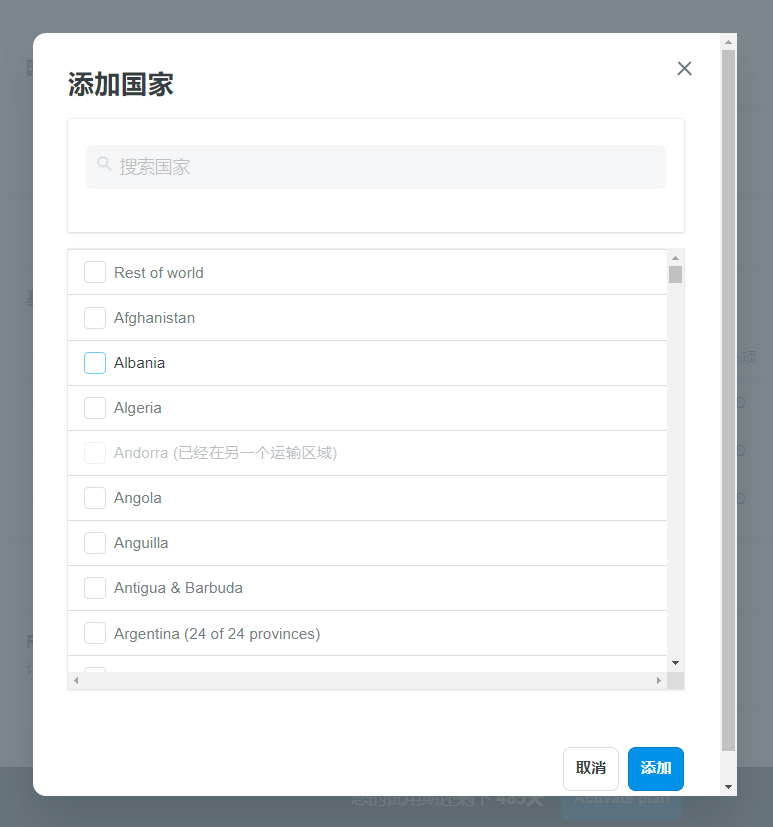
Task: Click the 添加 button
Action: (x=655, y=768)
